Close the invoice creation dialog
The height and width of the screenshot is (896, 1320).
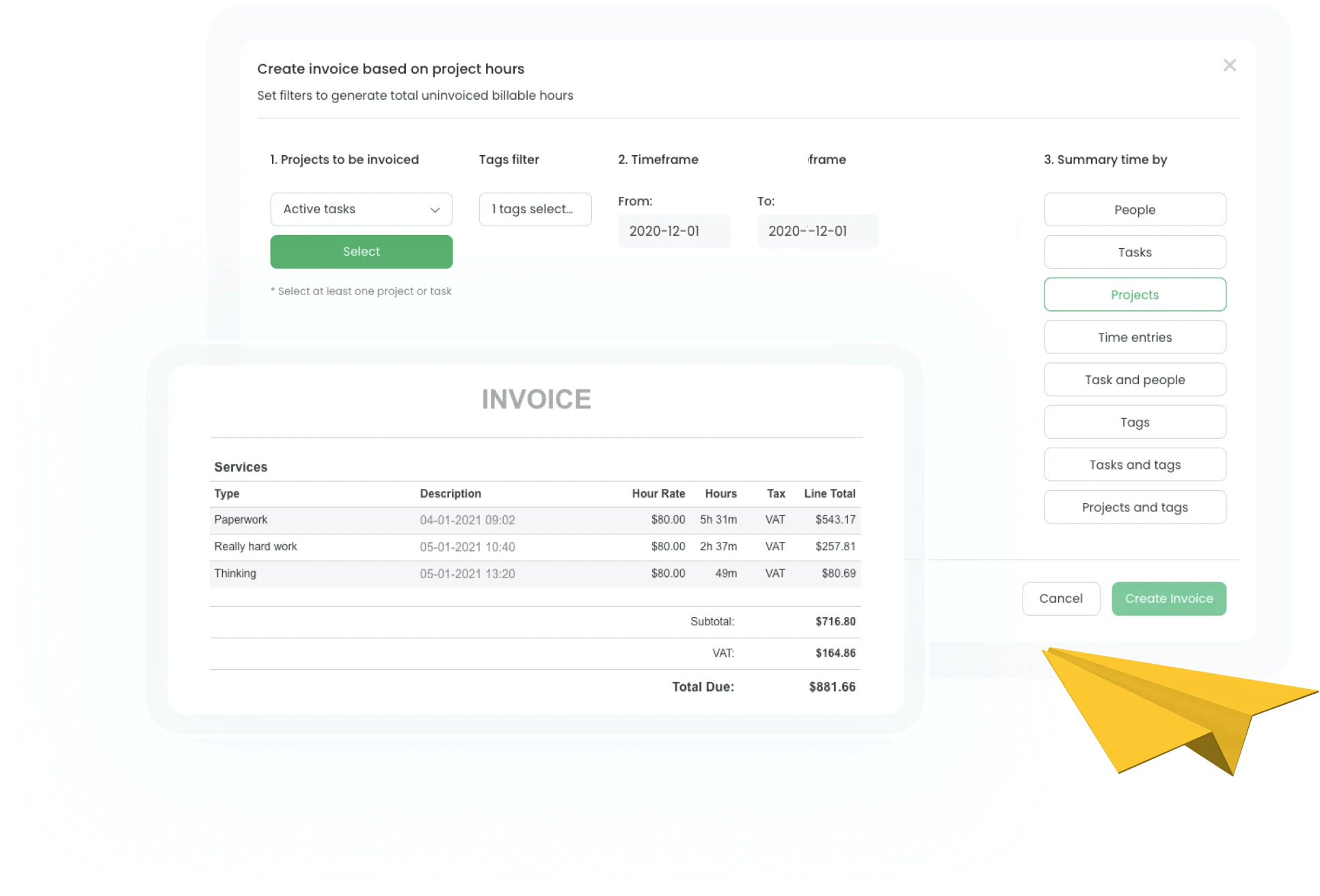1230,65
